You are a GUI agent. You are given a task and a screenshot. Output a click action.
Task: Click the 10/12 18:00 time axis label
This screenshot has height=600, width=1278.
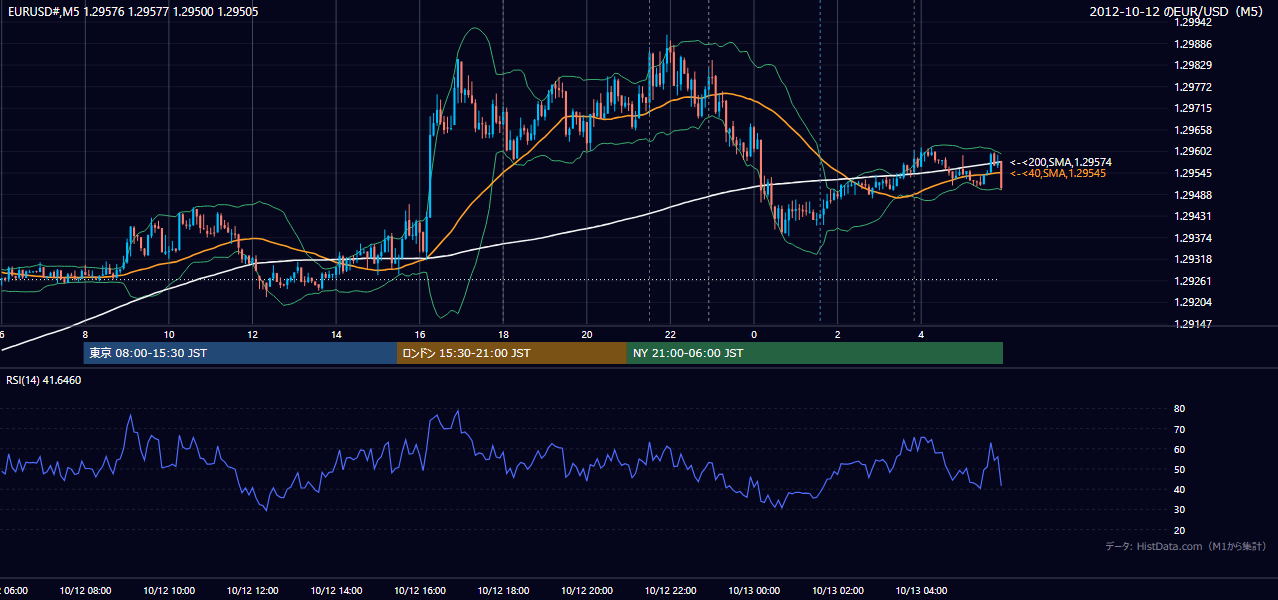click(x=503, y=590)
